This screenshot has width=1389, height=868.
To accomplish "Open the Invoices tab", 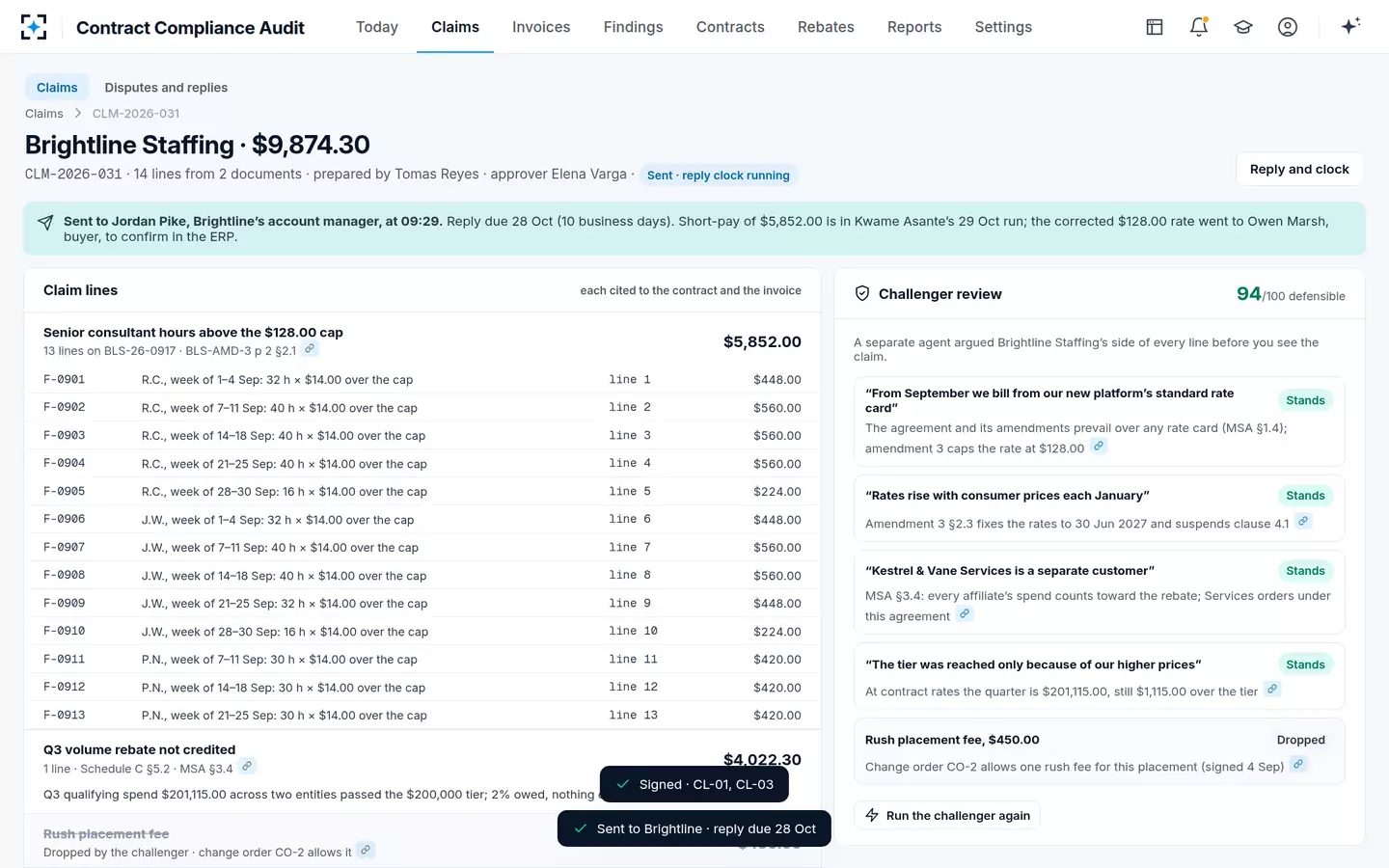I will 541,27.
